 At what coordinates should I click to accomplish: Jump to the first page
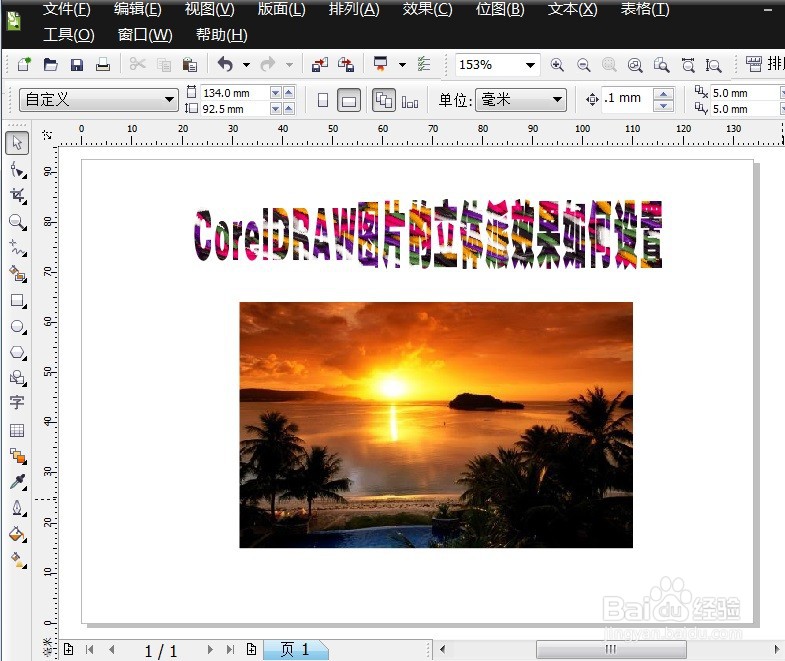point(90,649)
